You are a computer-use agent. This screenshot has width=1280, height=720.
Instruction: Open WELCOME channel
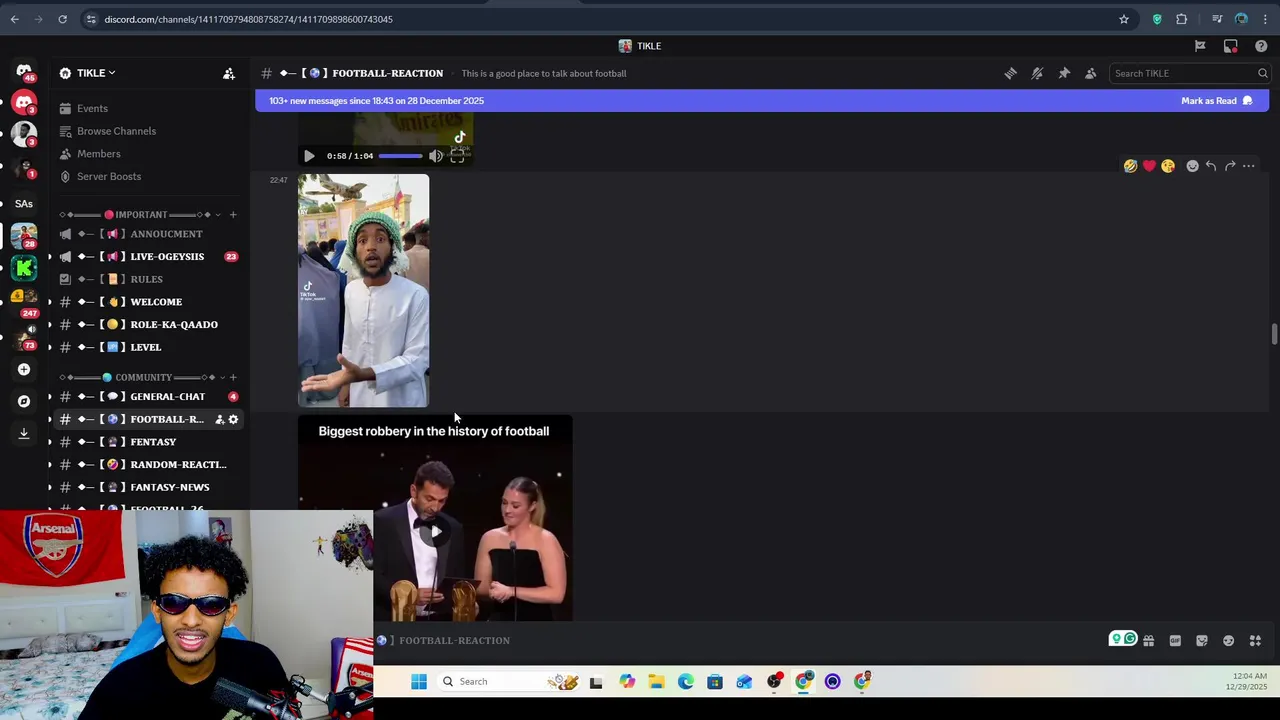pos(148,302)
